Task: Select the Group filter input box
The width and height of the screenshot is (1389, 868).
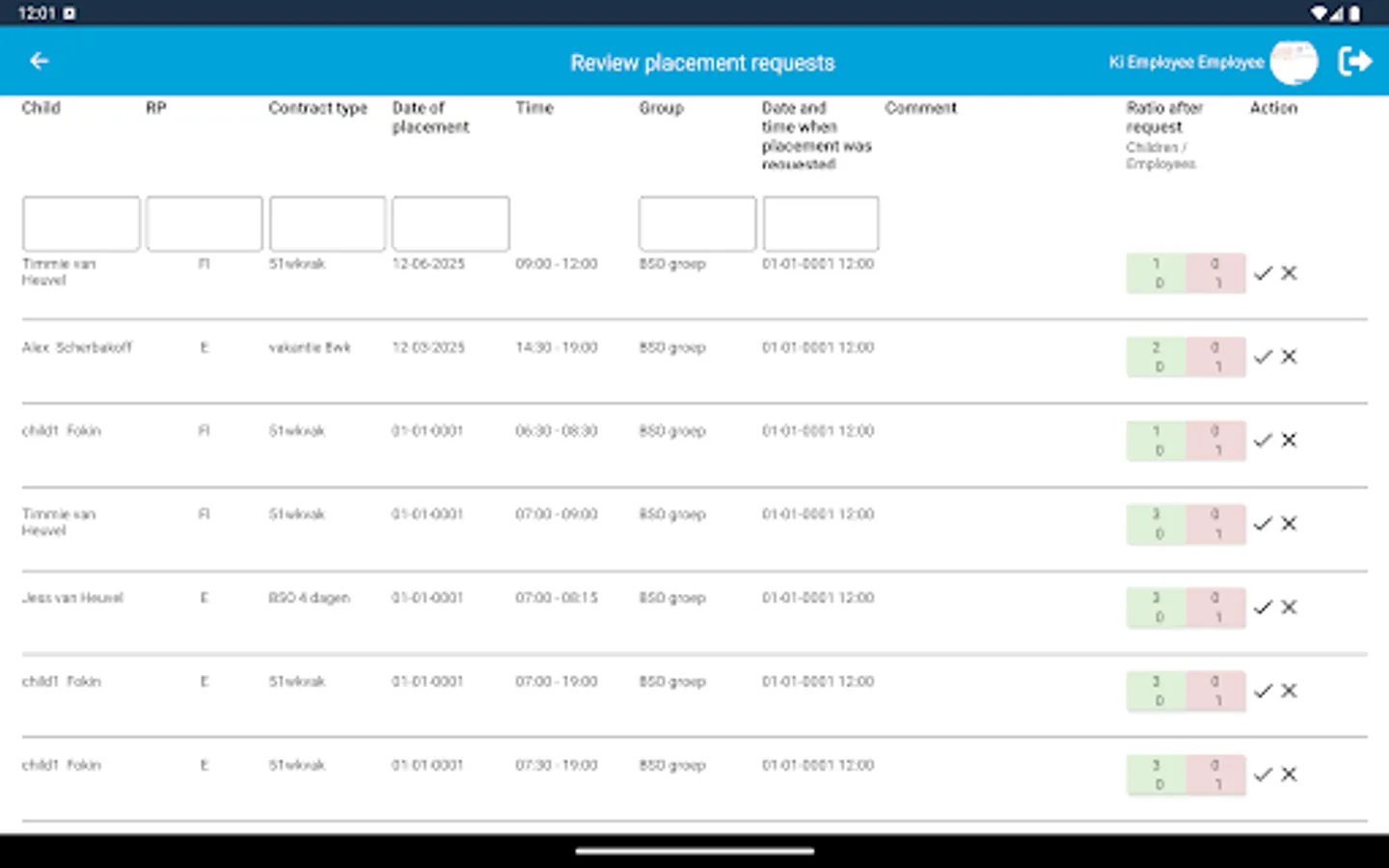Action: point(696,223)
